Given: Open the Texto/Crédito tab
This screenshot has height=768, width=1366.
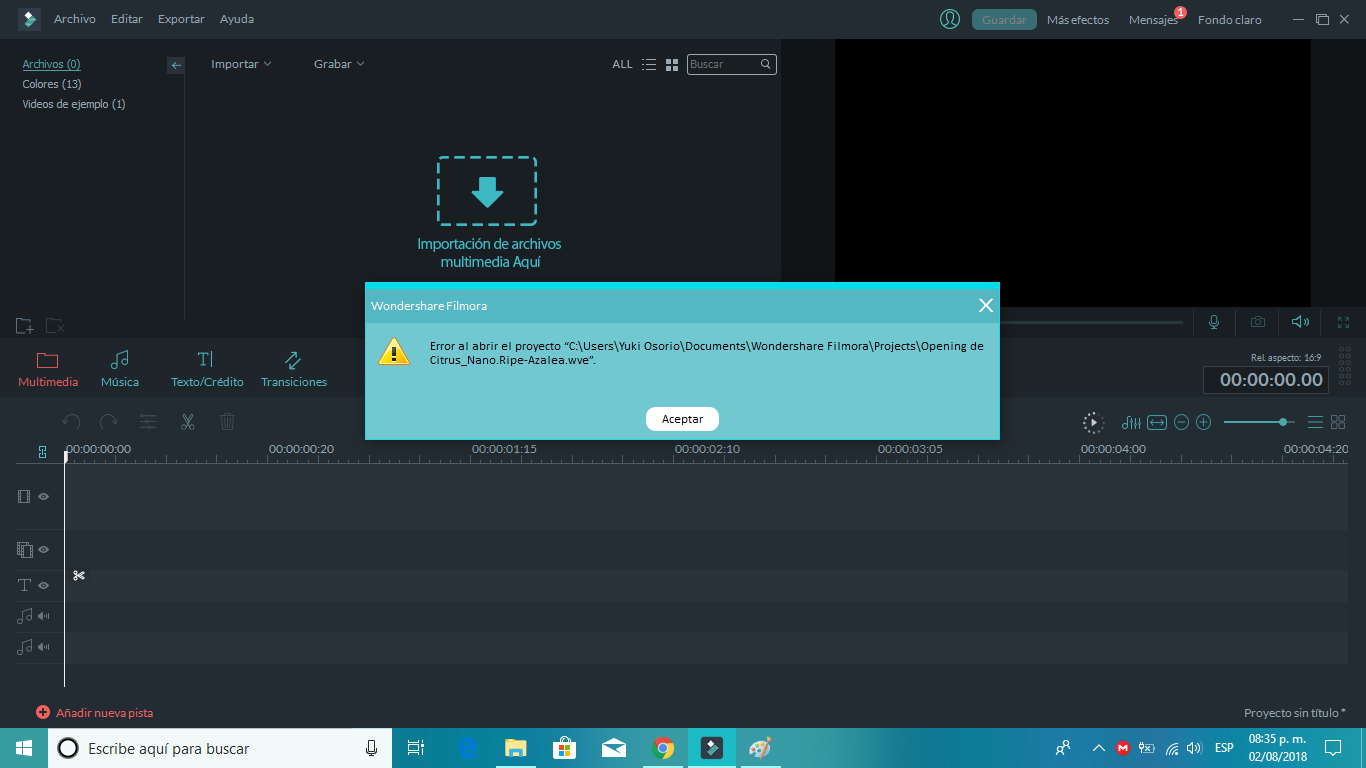Looking at the screenshot, I should click(x=207, y=369).
